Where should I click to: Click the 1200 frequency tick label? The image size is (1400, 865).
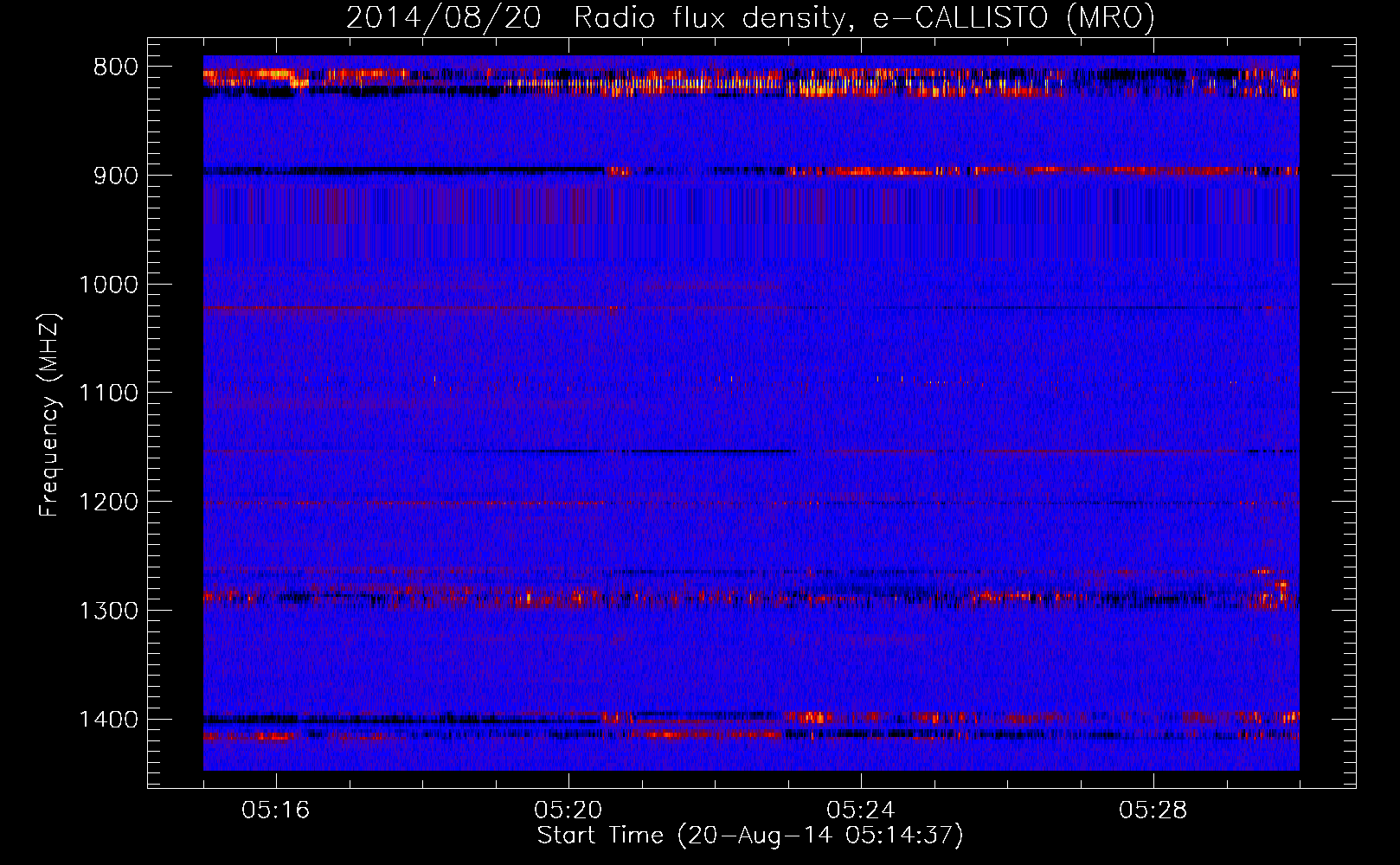108,503
